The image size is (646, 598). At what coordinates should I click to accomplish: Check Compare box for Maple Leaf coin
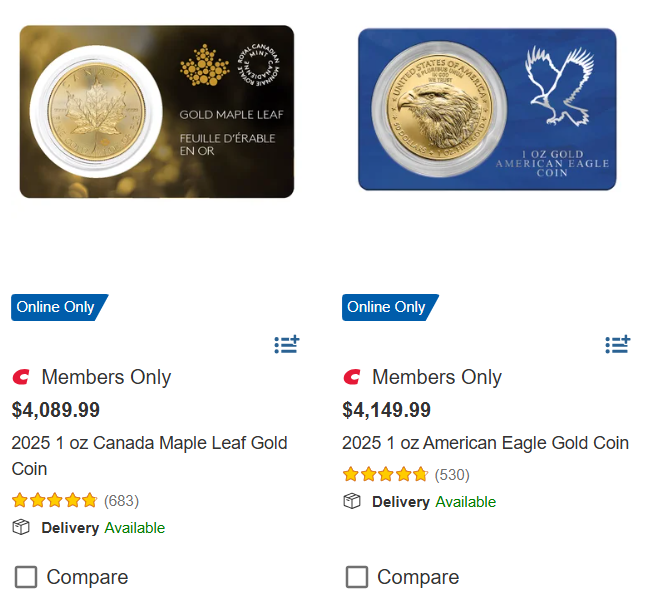[26, 577]
